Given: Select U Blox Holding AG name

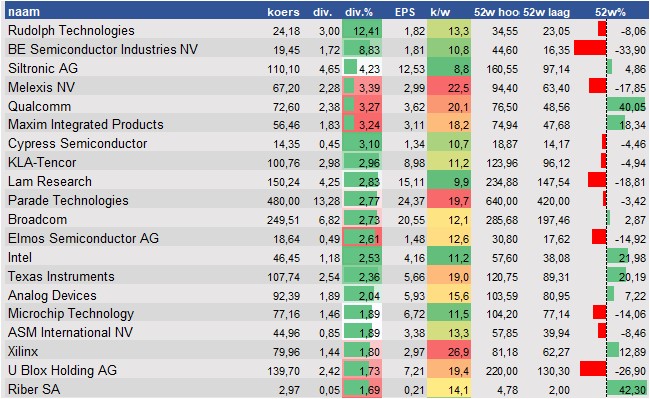Looking at the screenshot, I should click(x=62, y=370).
